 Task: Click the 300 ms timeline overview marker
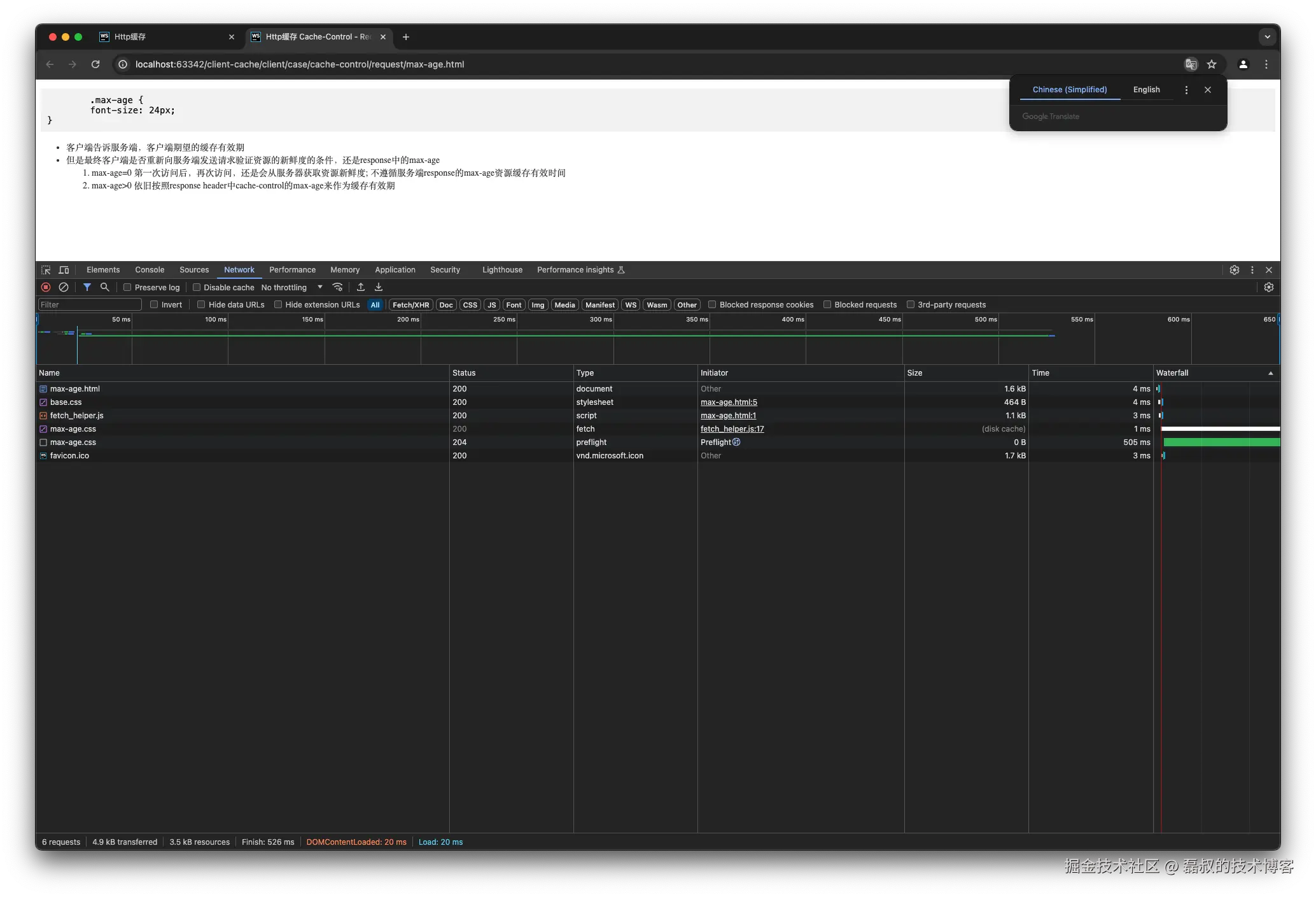tap(600, 320)
